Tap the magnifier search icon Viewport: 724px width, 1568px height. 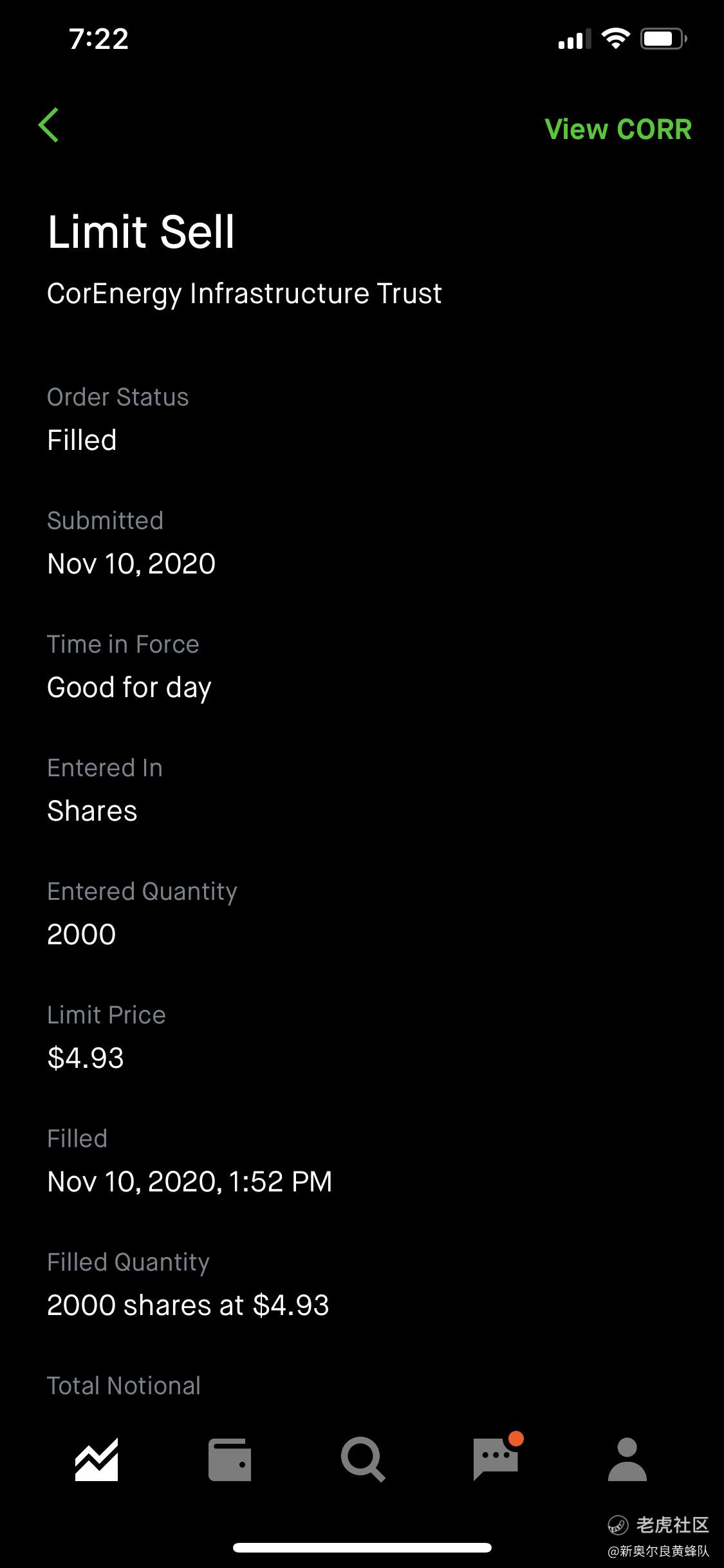click(363, 1460)
